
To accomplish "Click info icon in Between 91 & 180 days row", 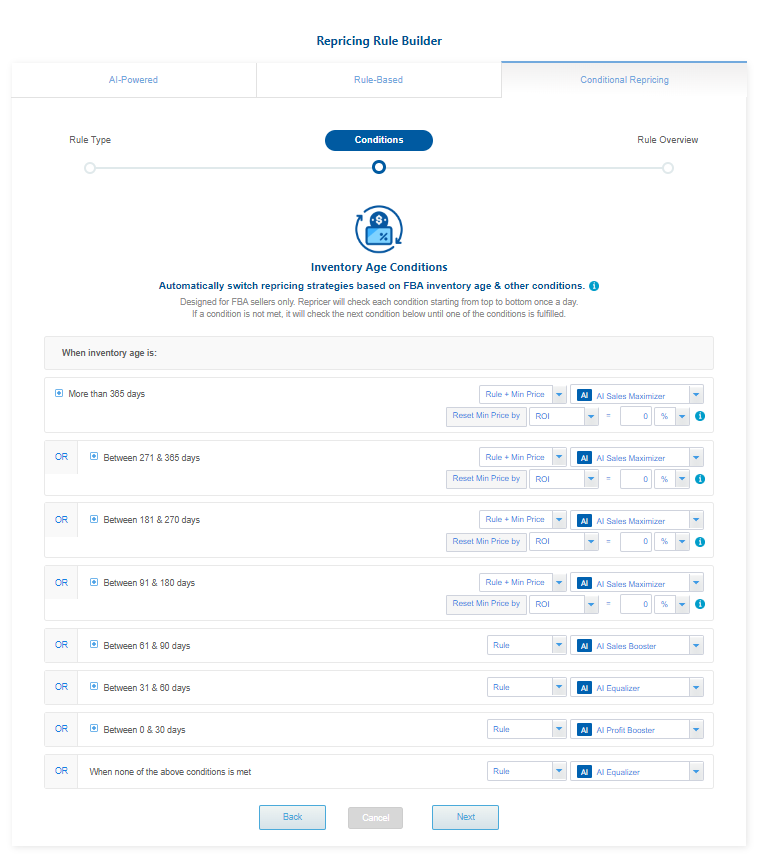I will tap(700, 604).
